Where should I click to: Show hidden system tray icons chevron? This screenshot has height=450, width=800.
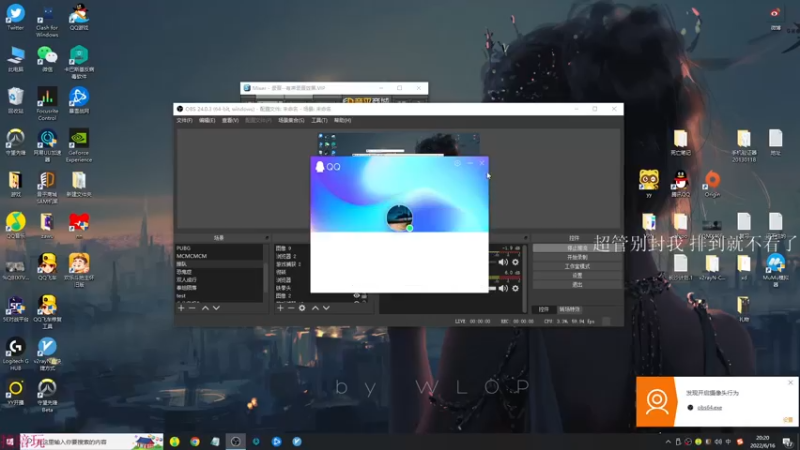point(668,442)
